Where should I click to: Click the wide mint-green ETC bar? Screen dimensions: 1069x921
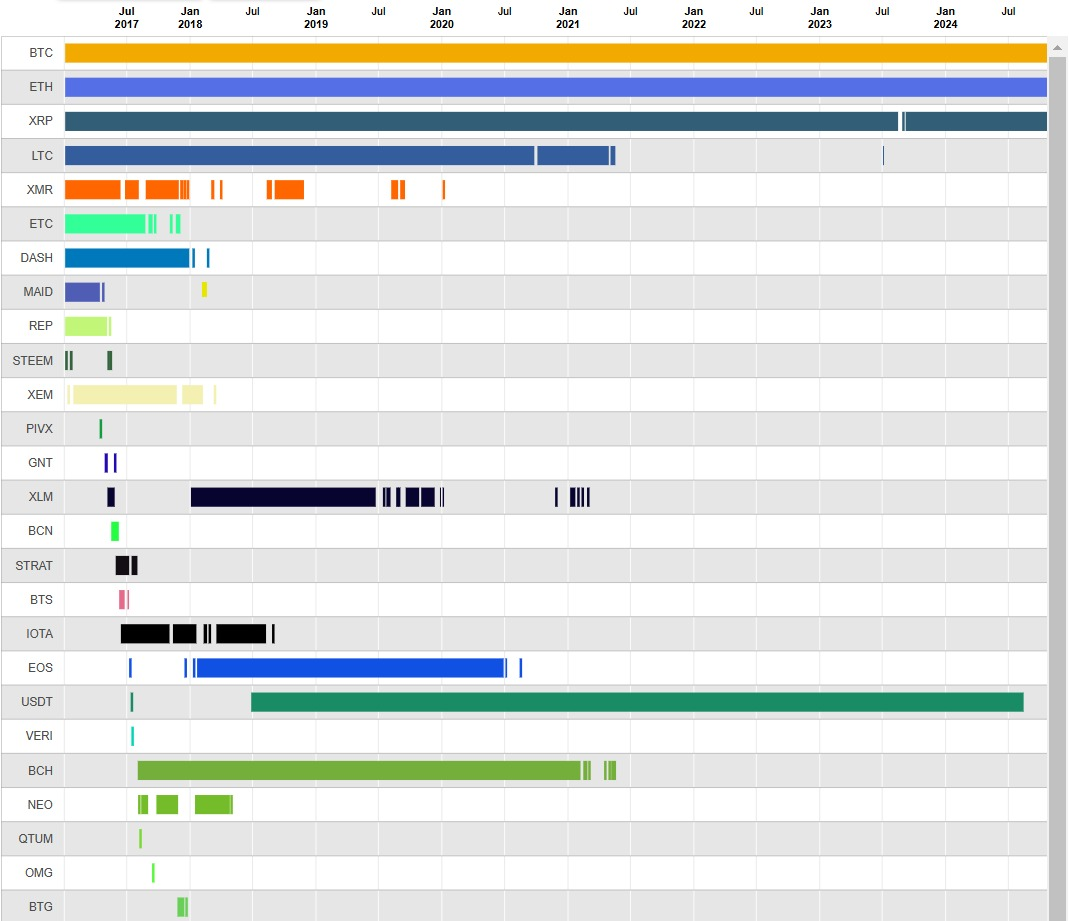(x=105, y=224)
